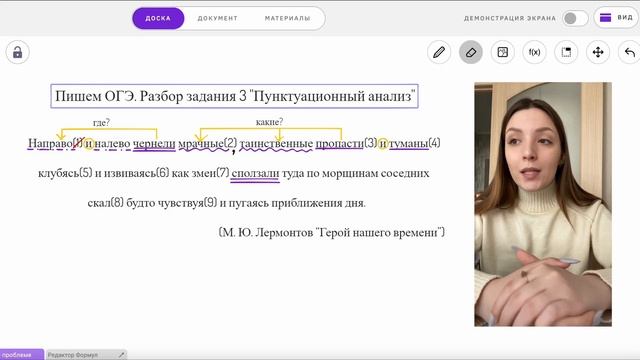Select the move arrows tool
Screen dimensions: 640x360
point(598,52)
